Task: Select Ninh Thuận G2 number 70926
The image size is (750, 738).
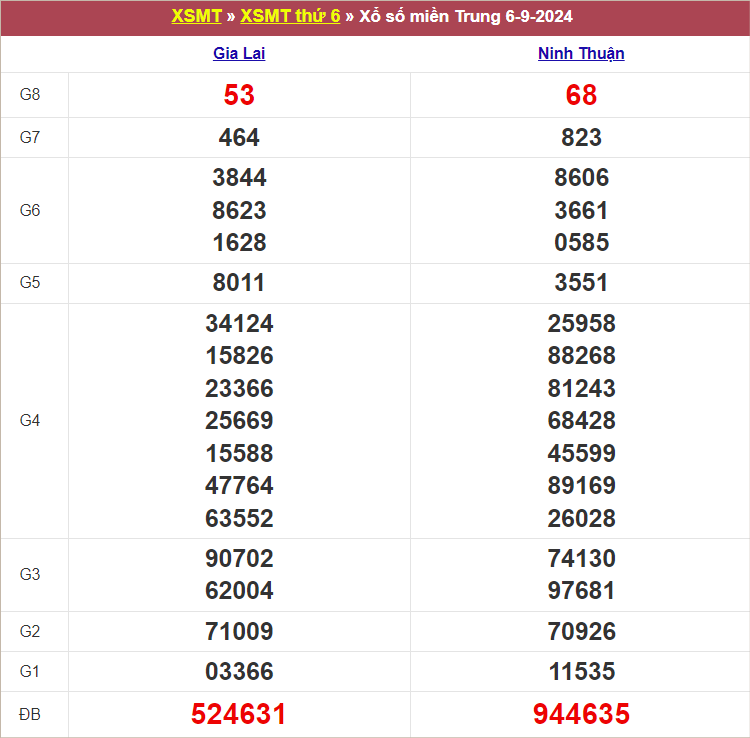Action: (x=581, y=631)
